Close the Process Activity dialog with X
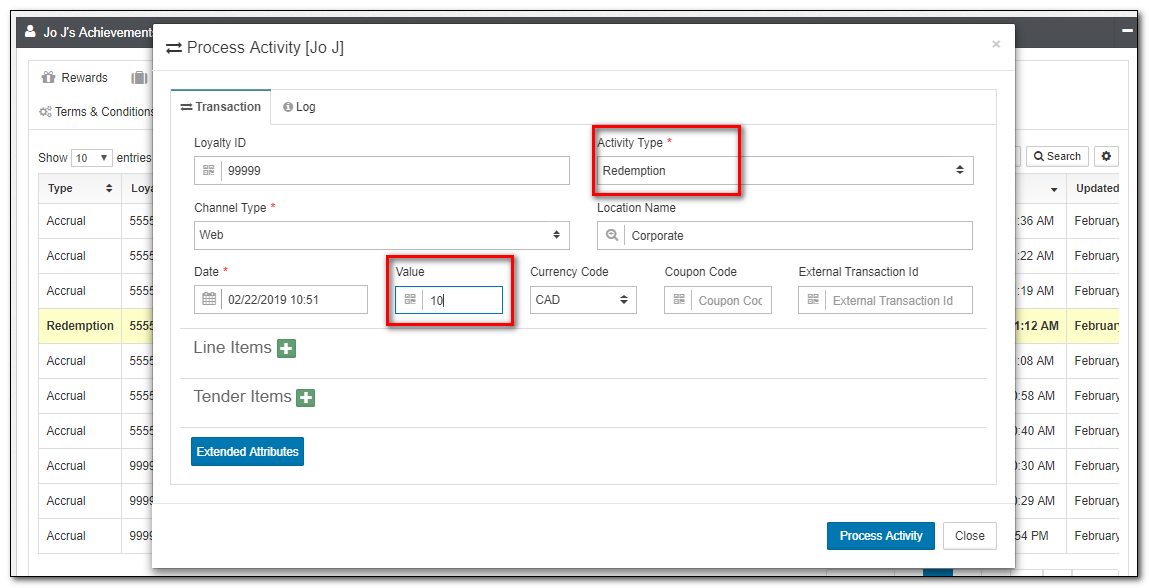1149x588 pixels. coord(995,44)
